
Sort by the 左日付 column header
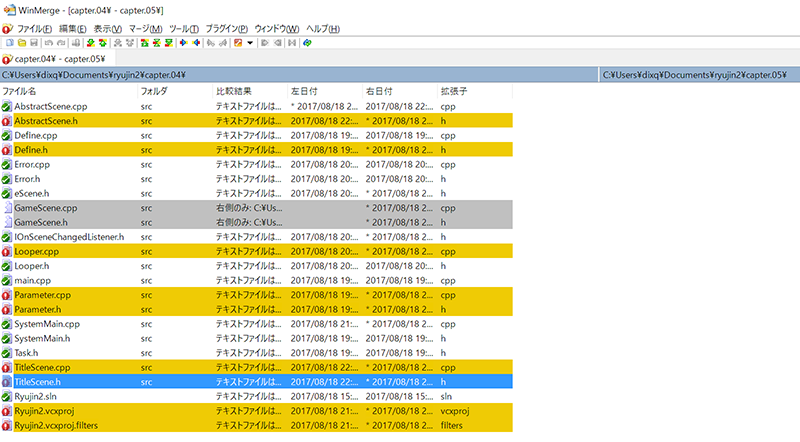point(325,91)
